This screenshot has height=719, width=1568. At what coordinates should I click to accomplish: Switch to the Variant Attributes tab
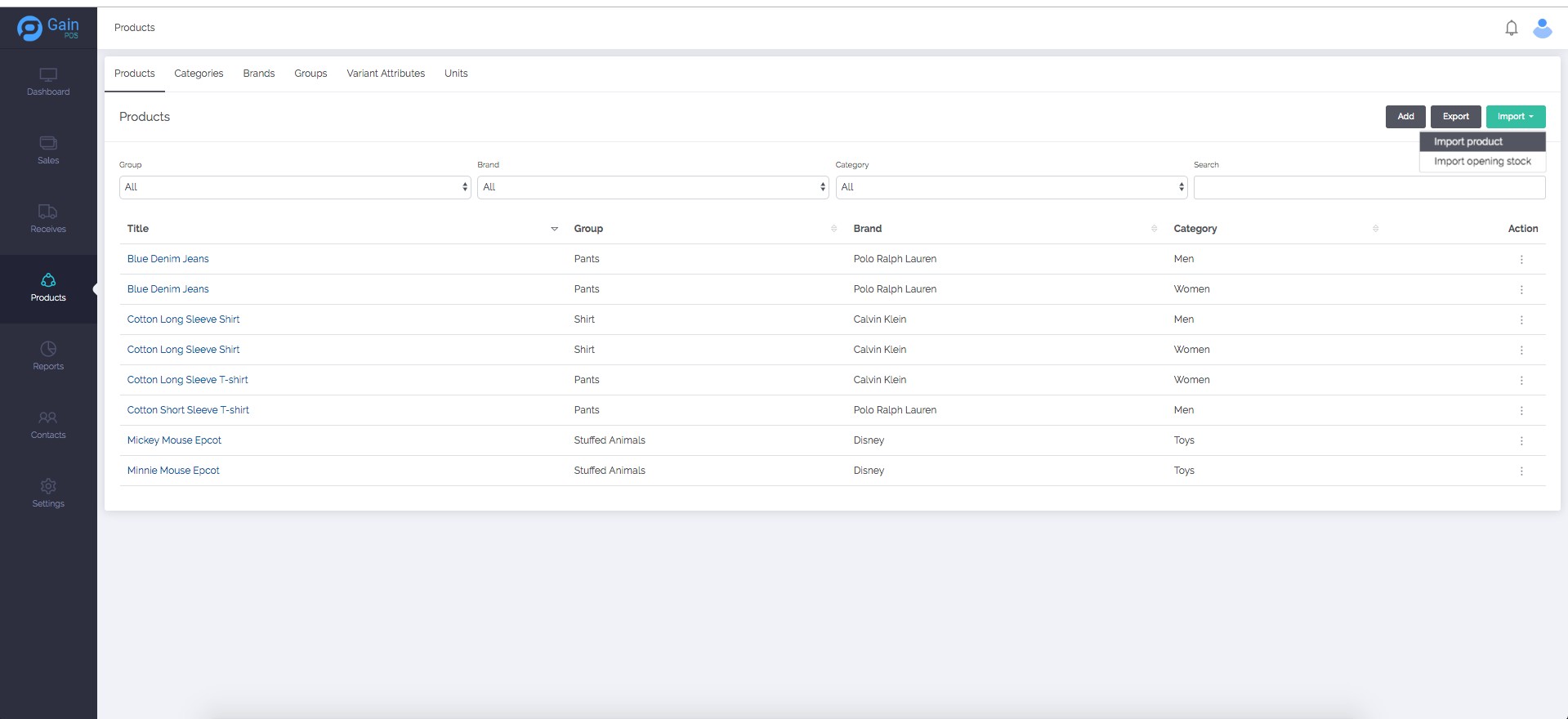386,74
